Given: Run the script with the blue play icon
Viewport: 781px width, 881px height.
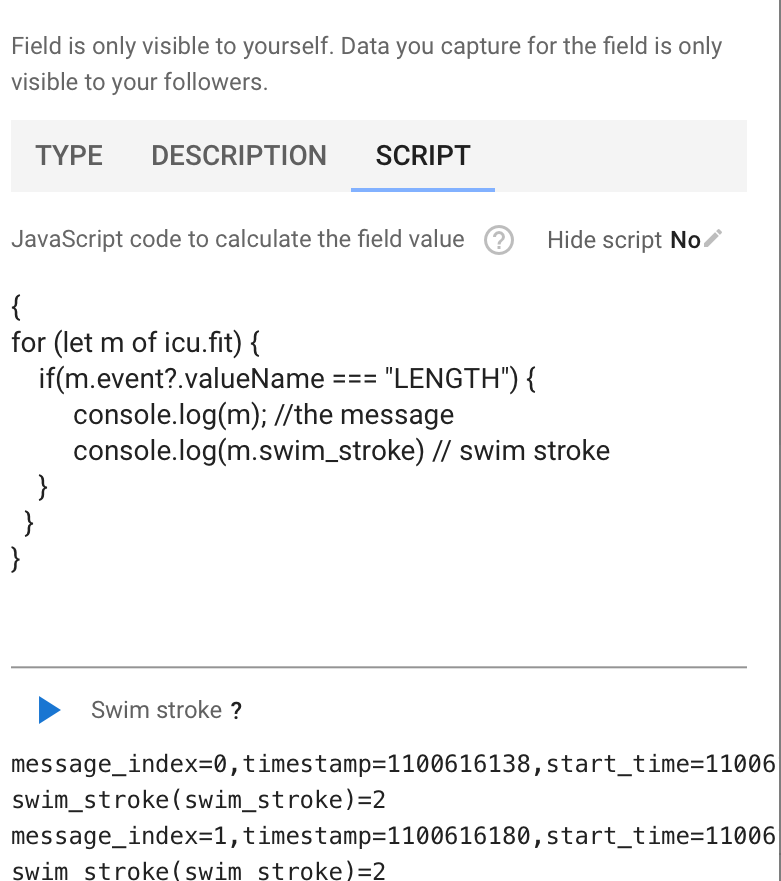Looking at the screenshot, I should point(49,710).
